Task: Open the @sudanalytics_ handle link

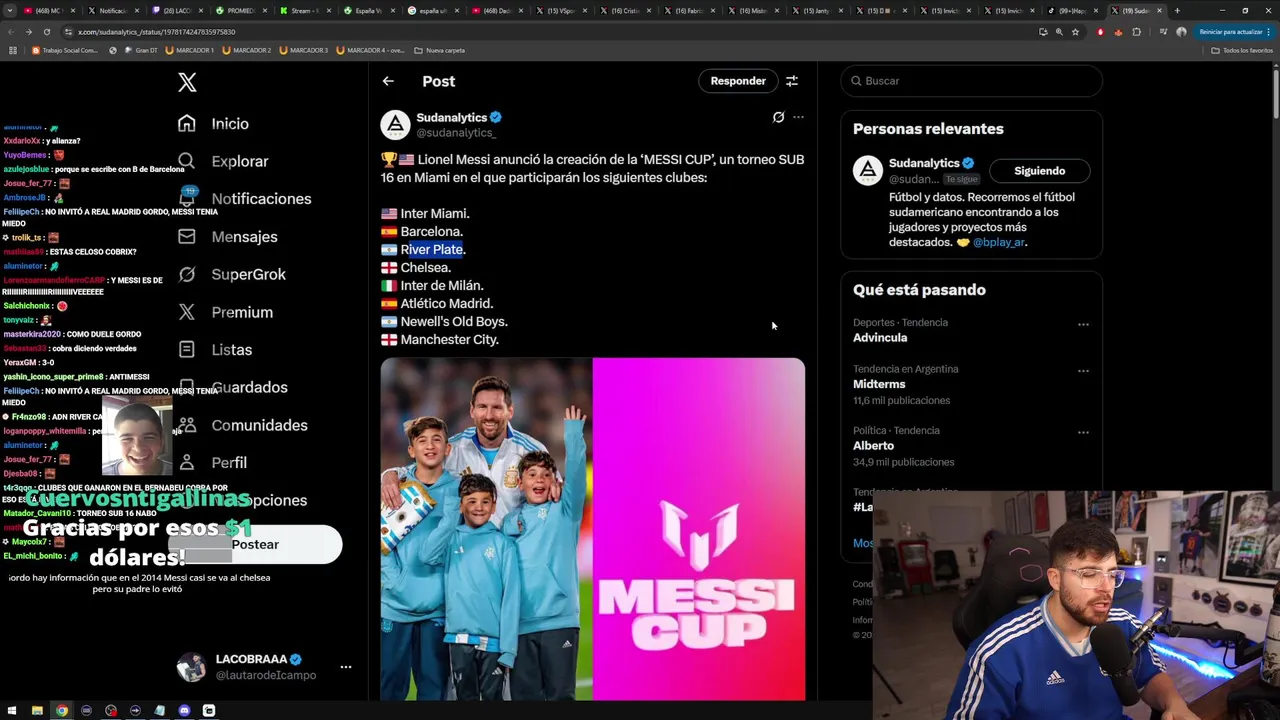Action: tap(456, 133)
